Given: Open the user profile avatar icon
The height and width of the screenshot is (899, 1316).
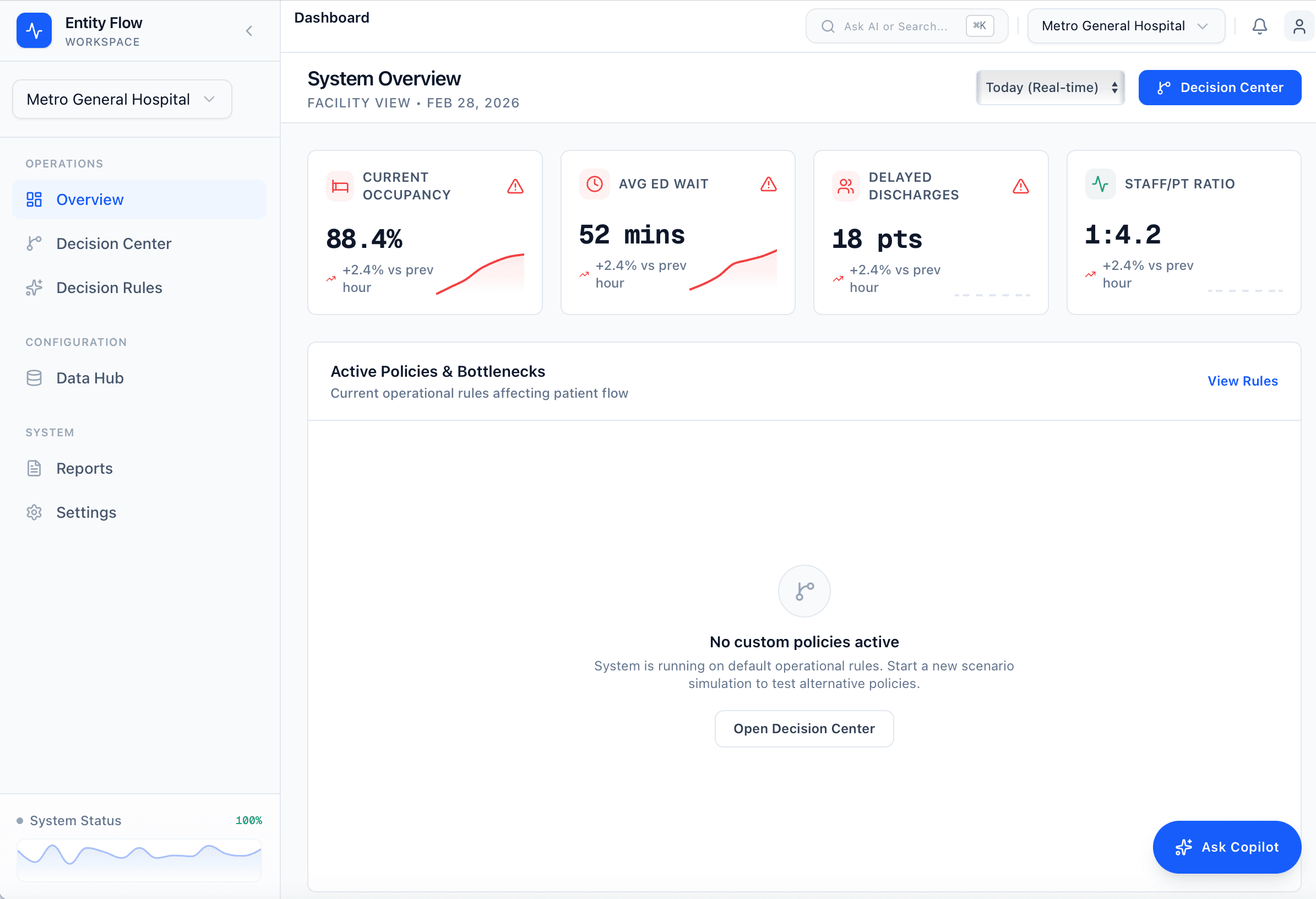Looking at the screenshot, I should pos(1298,26).
